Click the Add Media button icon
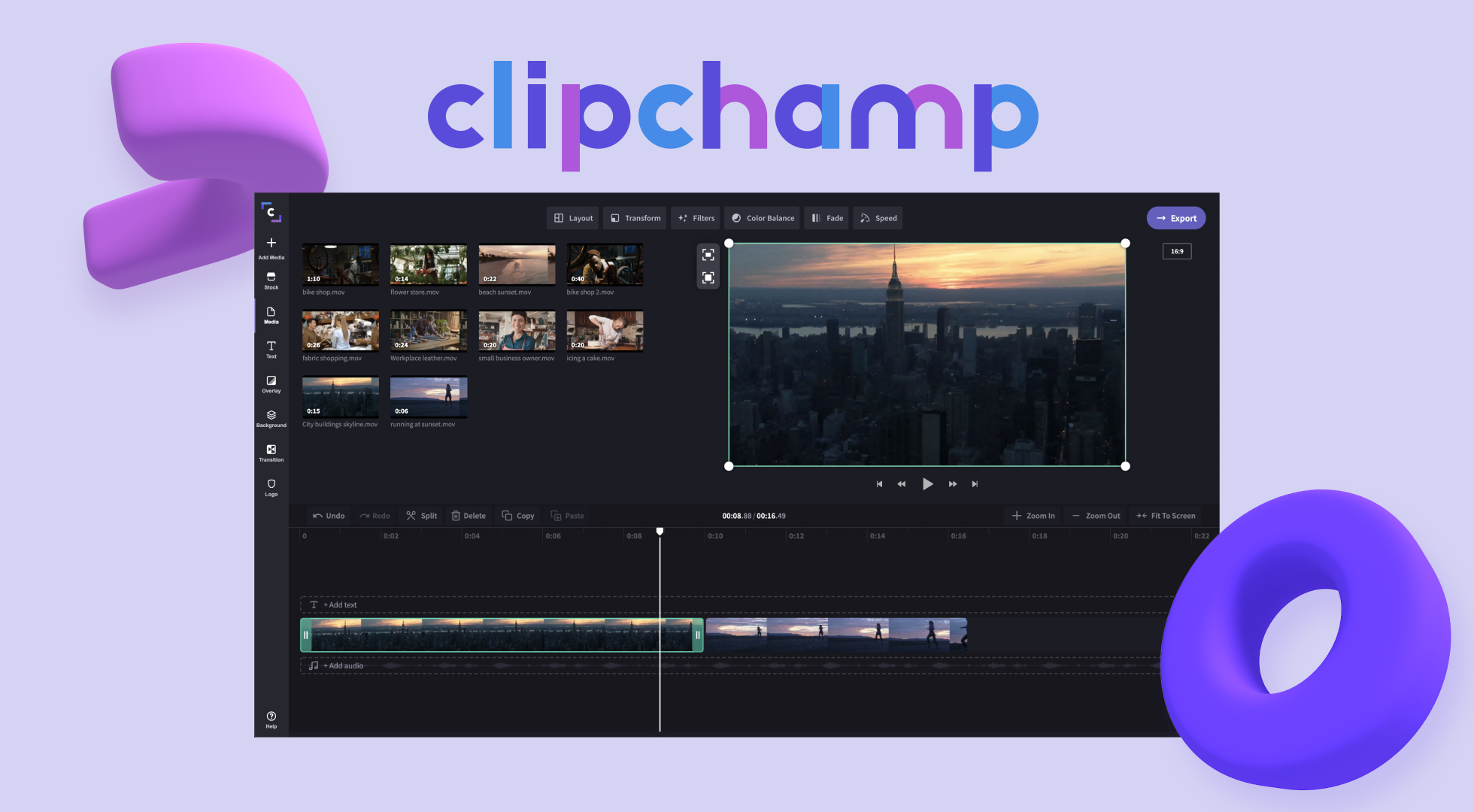1474x812 pixels. pyautogui.click(x=271, y=243)
